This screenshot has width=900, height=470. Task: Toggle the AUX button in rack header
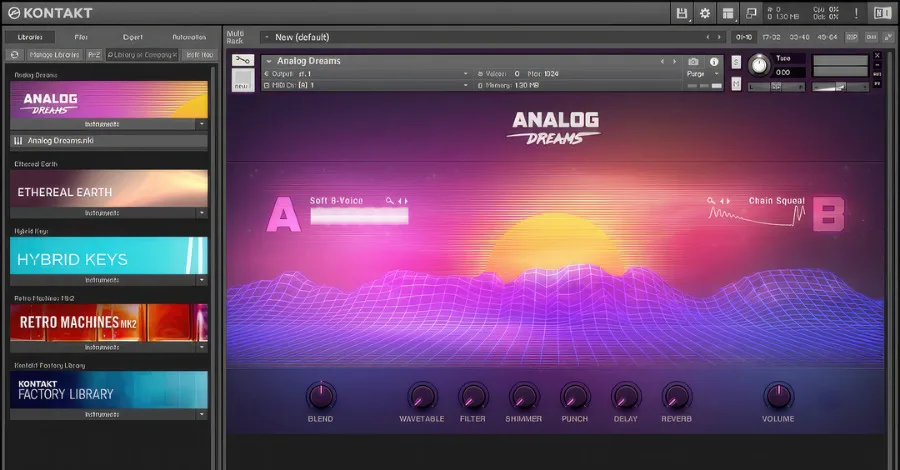(871, 37)
